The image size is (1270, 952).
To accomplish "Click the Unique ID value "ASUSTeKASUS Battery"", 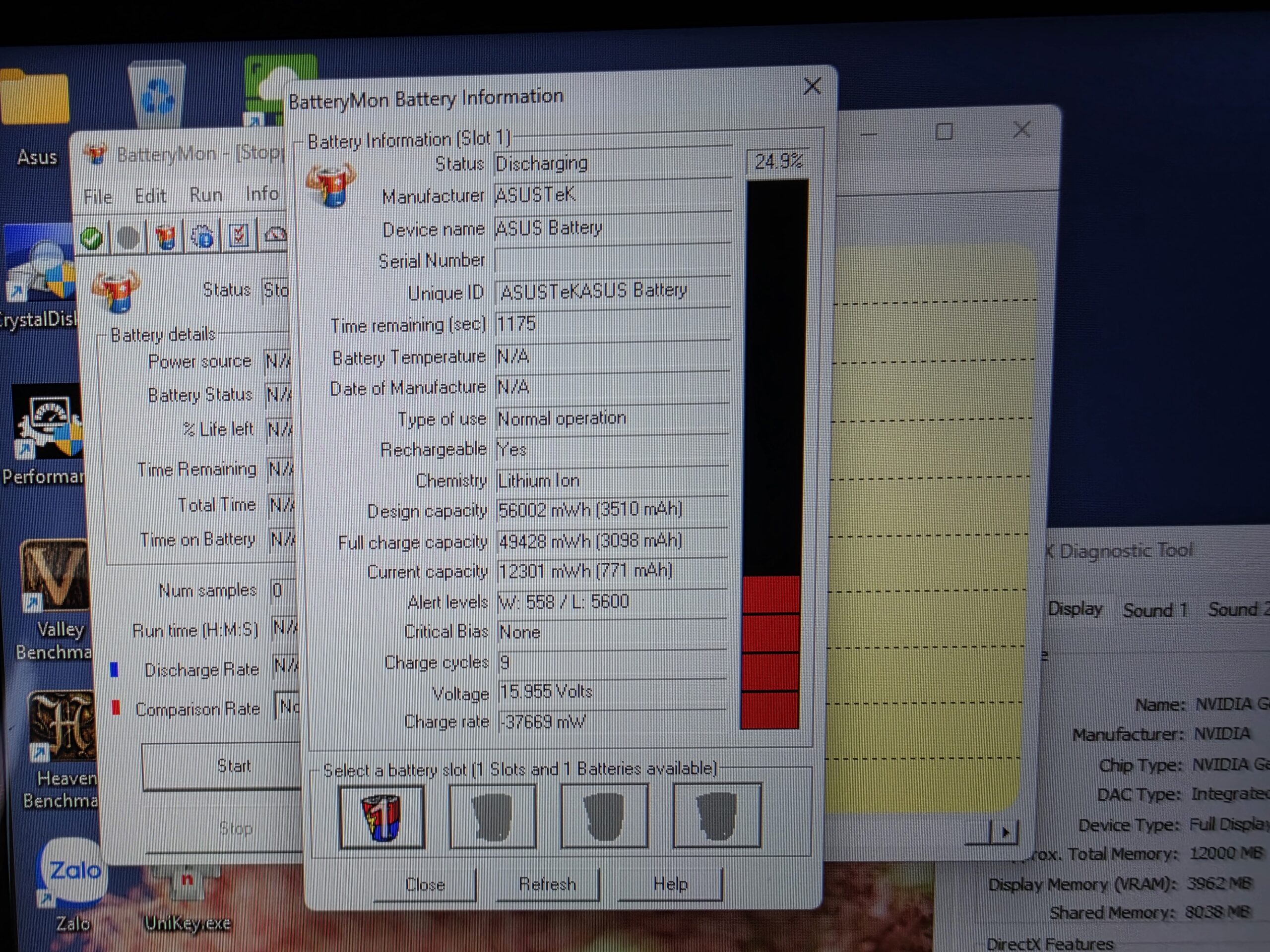I will point(594,291).
